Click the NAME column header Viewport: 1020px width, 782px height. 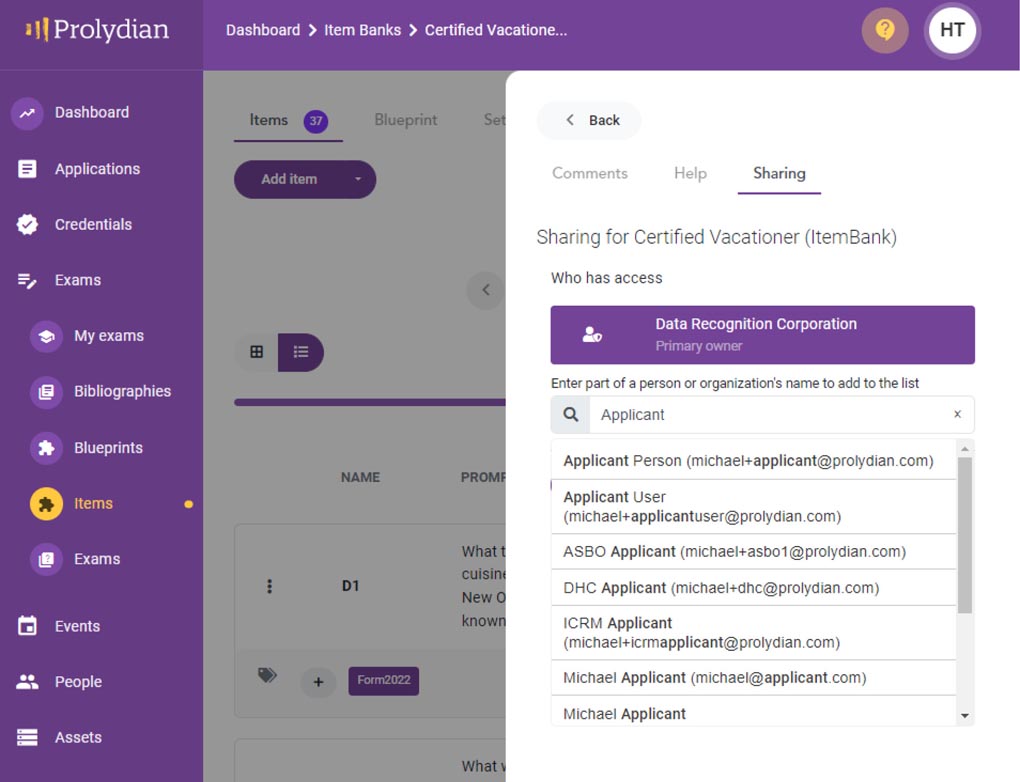[x=360, y=478]
